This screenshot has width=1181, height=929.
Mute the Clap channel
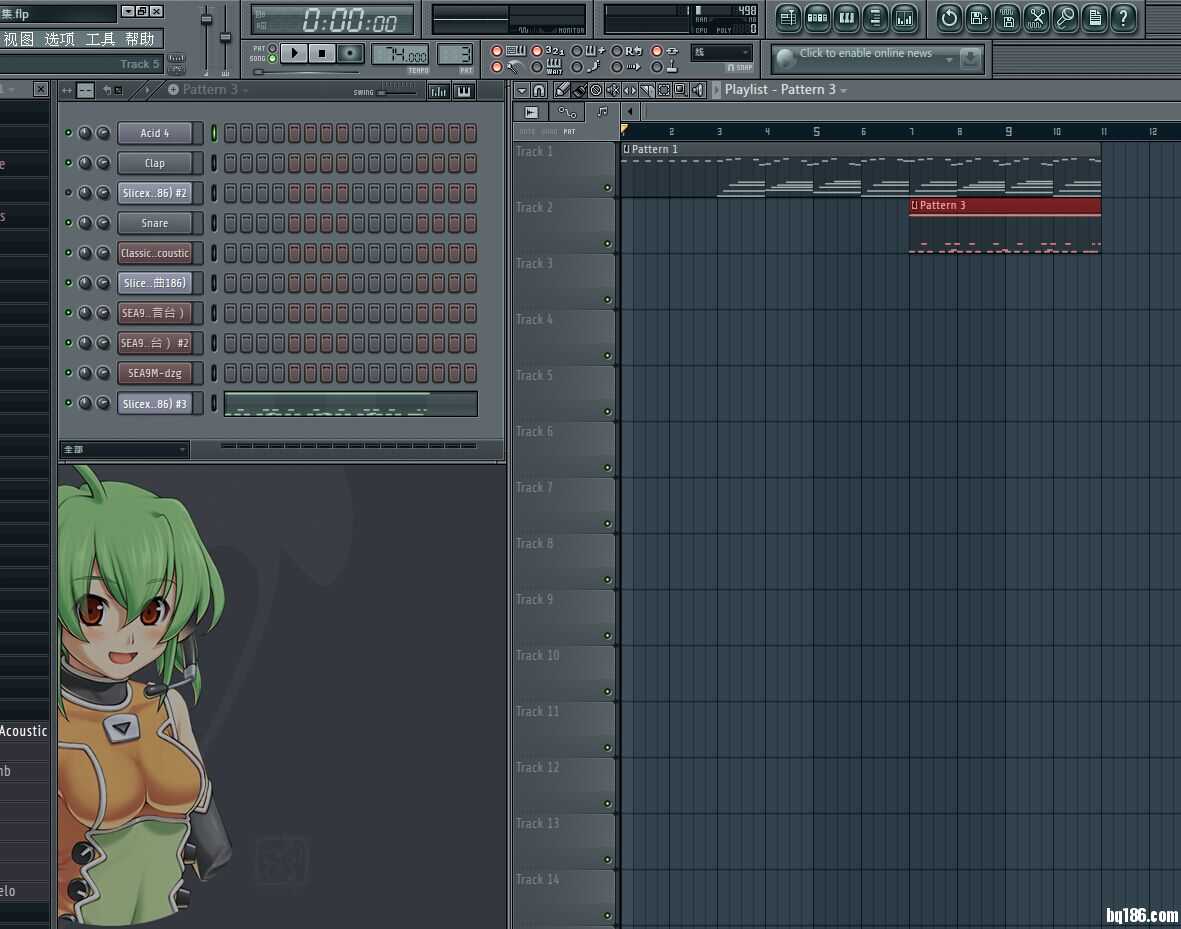(68, 163)
